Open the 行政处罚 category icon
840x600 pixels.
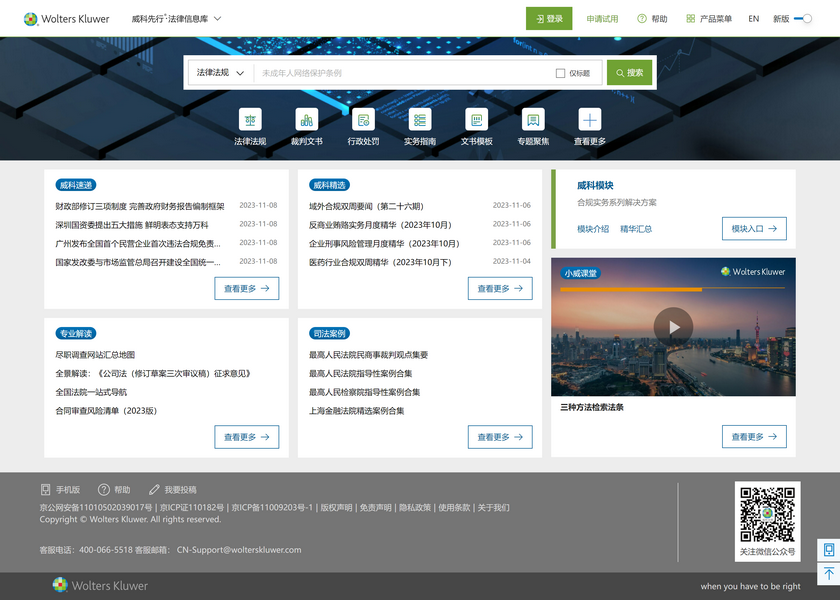(363, 120)
